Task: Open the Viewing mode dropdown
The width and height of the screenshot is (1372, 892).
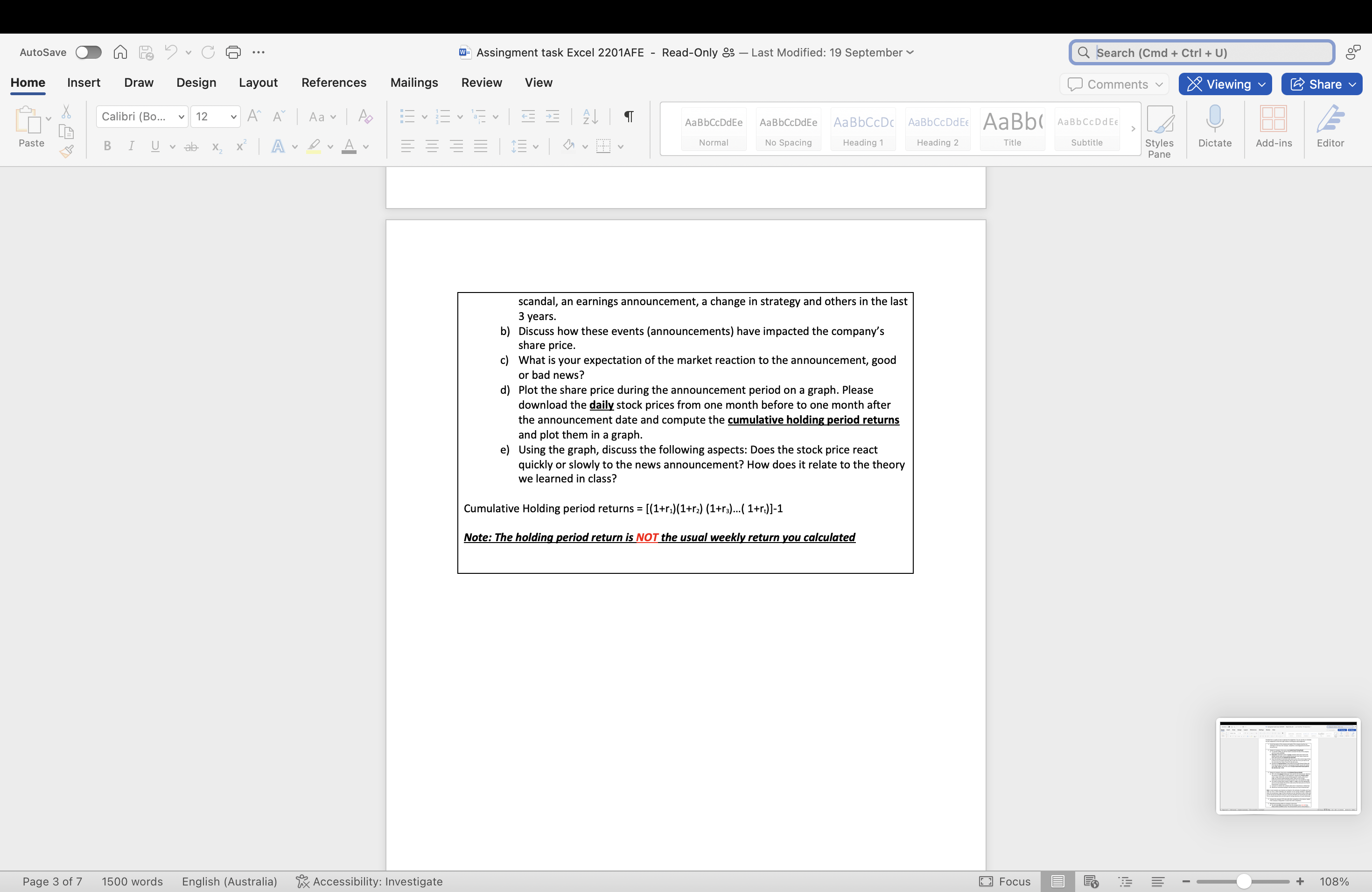Action: tap(1225, 84)
